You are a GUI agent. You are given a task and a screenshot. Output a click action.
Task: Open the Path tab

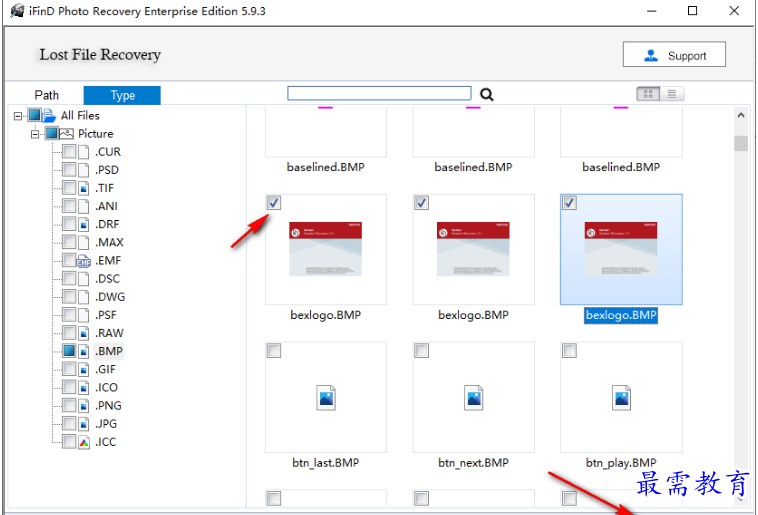(x=46, y=95)
